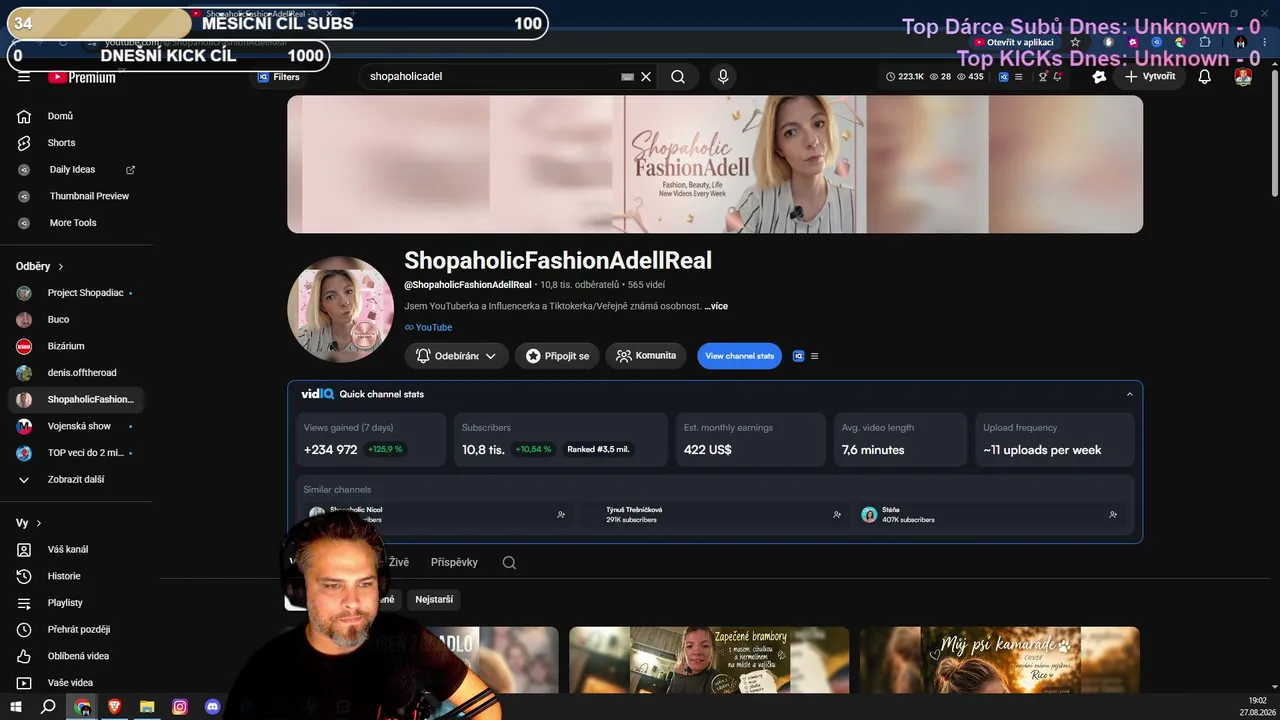The height and width of the screenshot is (720, 1280).
Task: Add Týnuš Třešničková similar channel
Action: pos(837,515)
